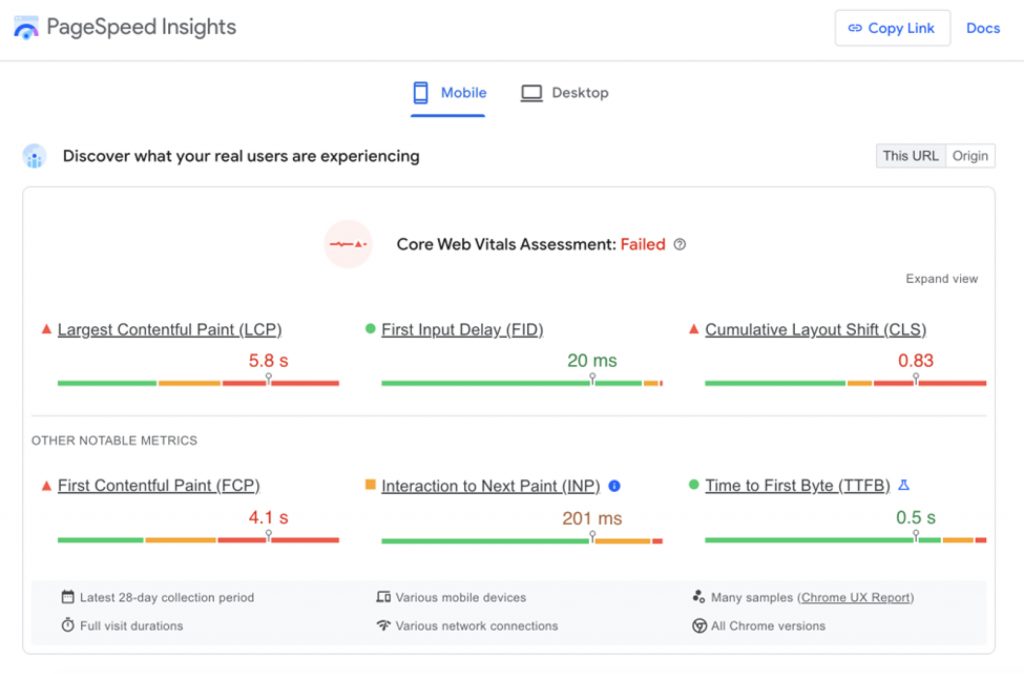Click the samples icon by Many samples

(699, 597)
